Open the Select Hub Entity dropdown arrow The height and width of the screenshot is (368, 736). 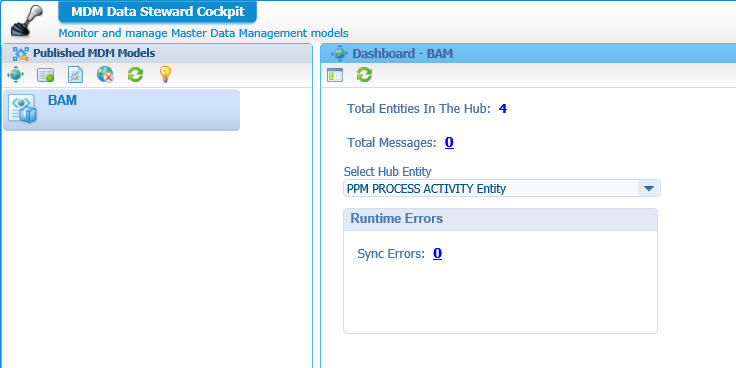pyautogui.click(x=649, y=188)
